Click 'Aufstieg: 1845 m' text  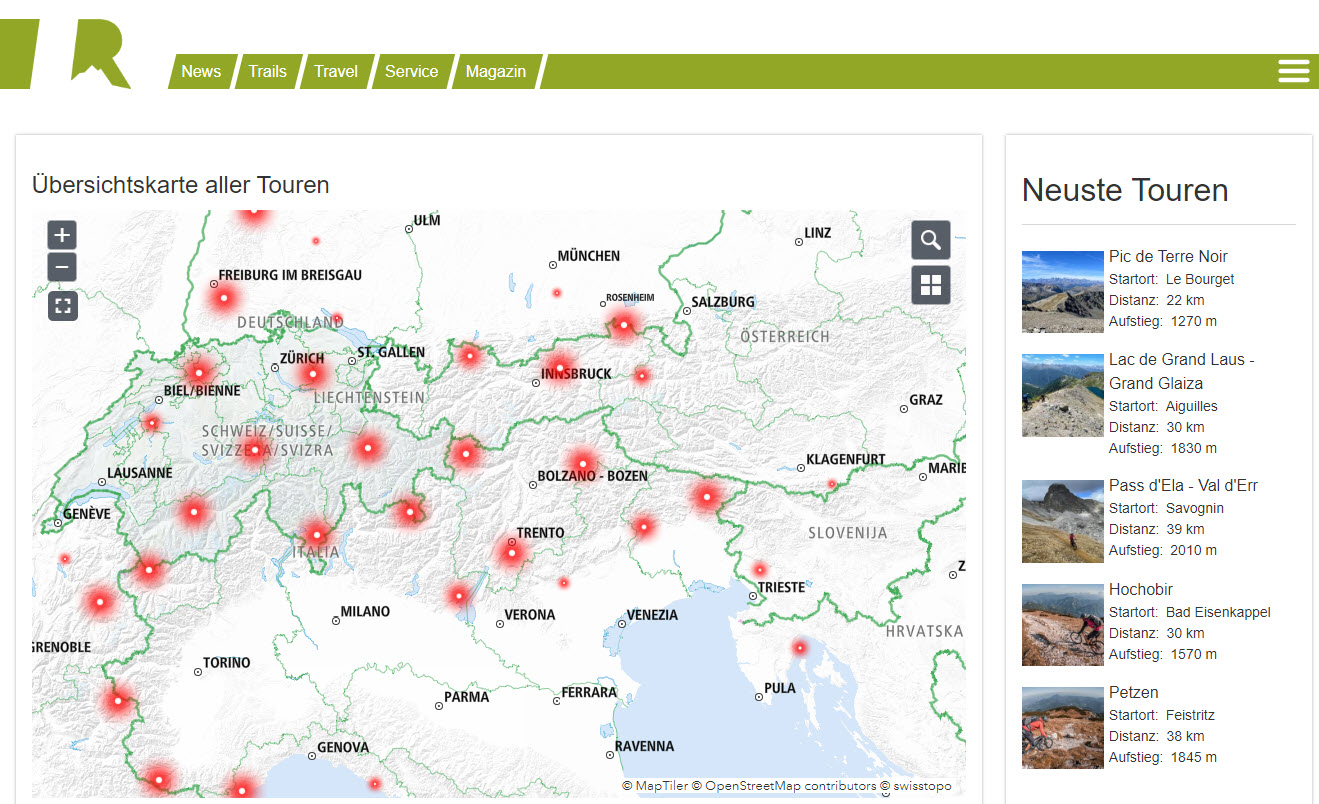pos(1163,757)
